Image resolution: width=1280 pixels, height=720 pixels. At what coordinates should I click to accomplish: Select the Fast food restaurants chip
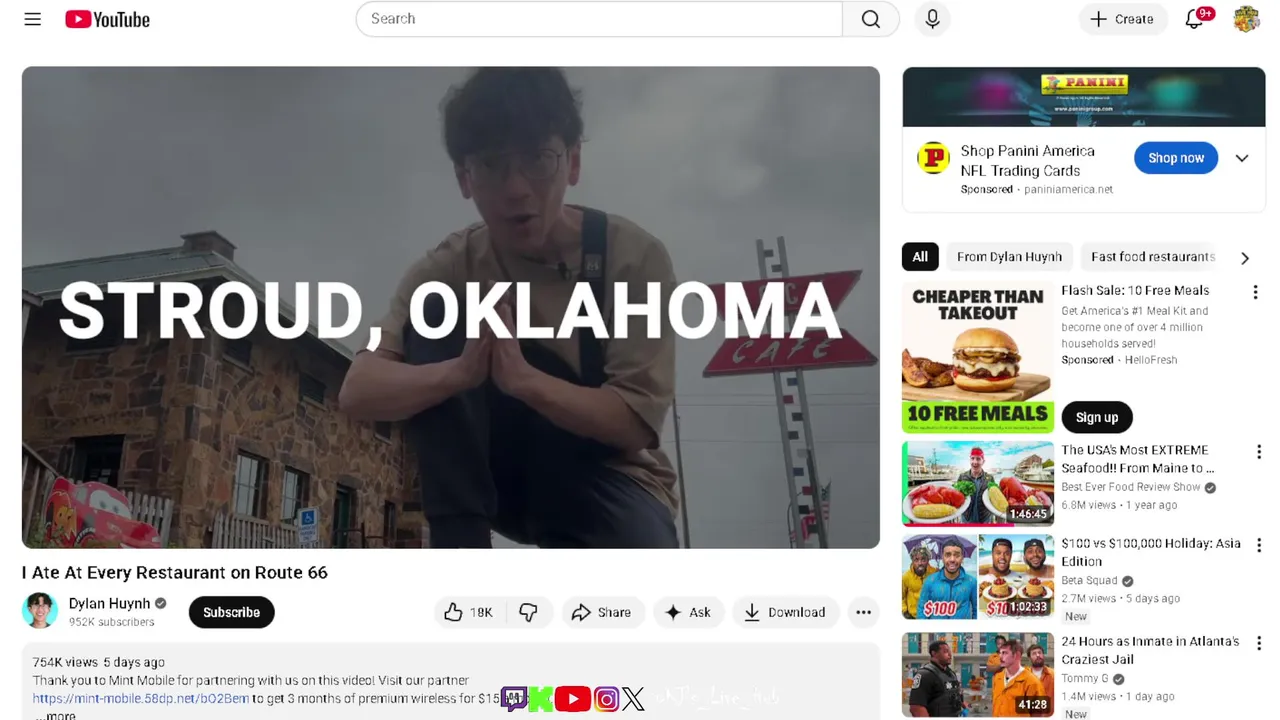coord(1152,257)
